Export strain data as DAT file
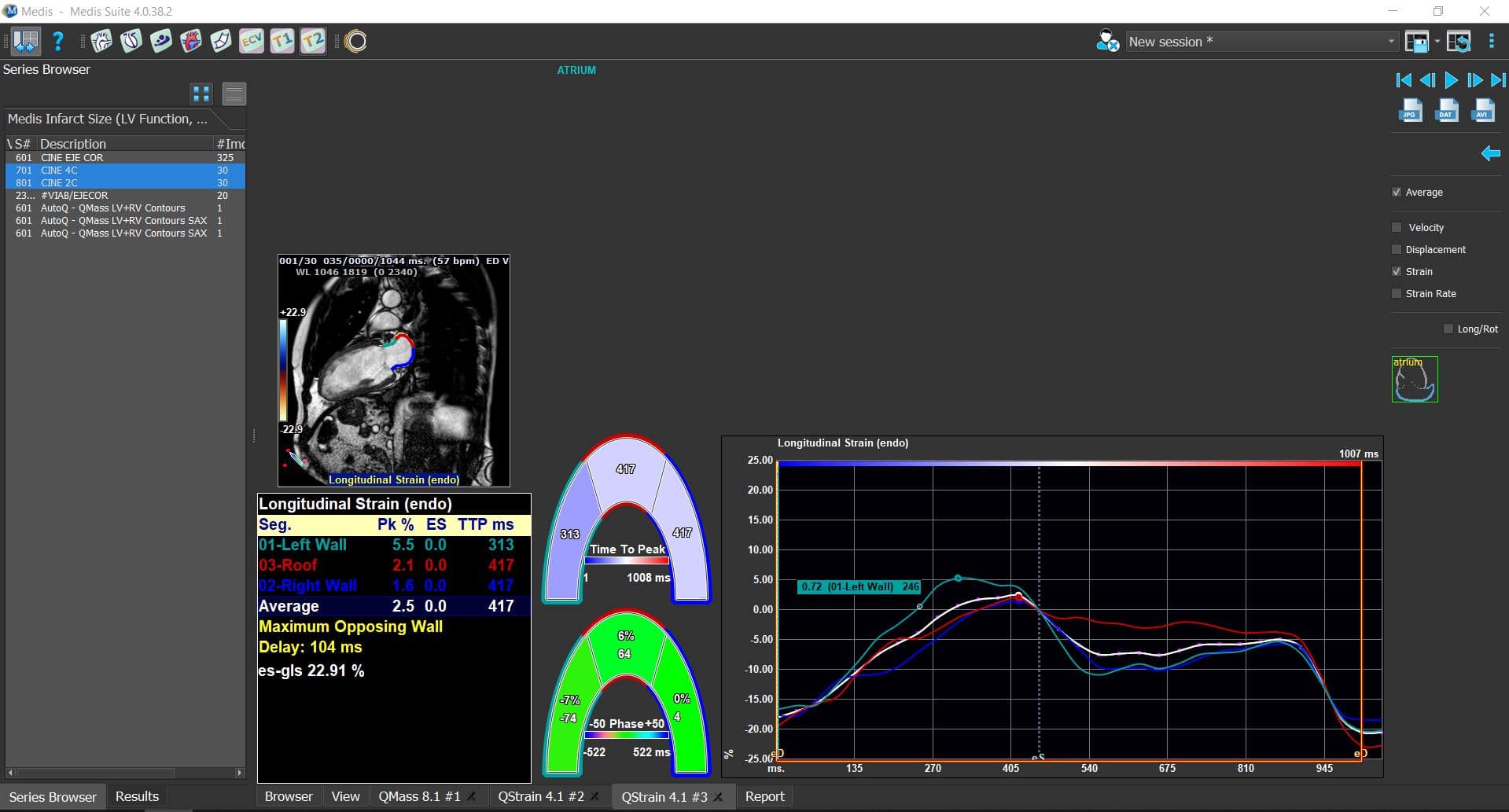 1447,110
